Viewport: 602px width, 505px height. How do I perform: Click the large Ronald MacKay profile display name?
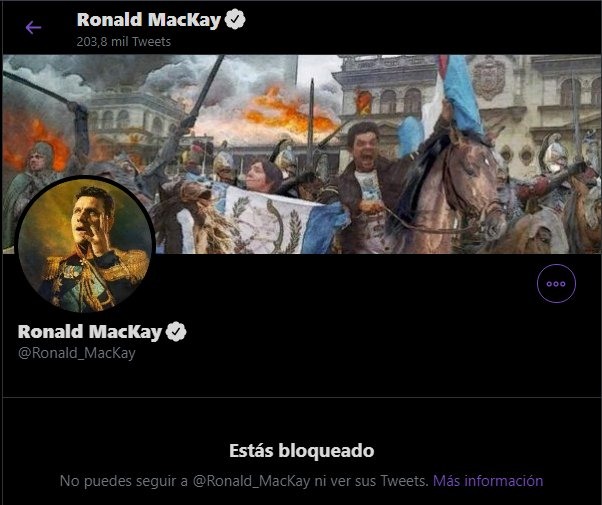[90, 332]
